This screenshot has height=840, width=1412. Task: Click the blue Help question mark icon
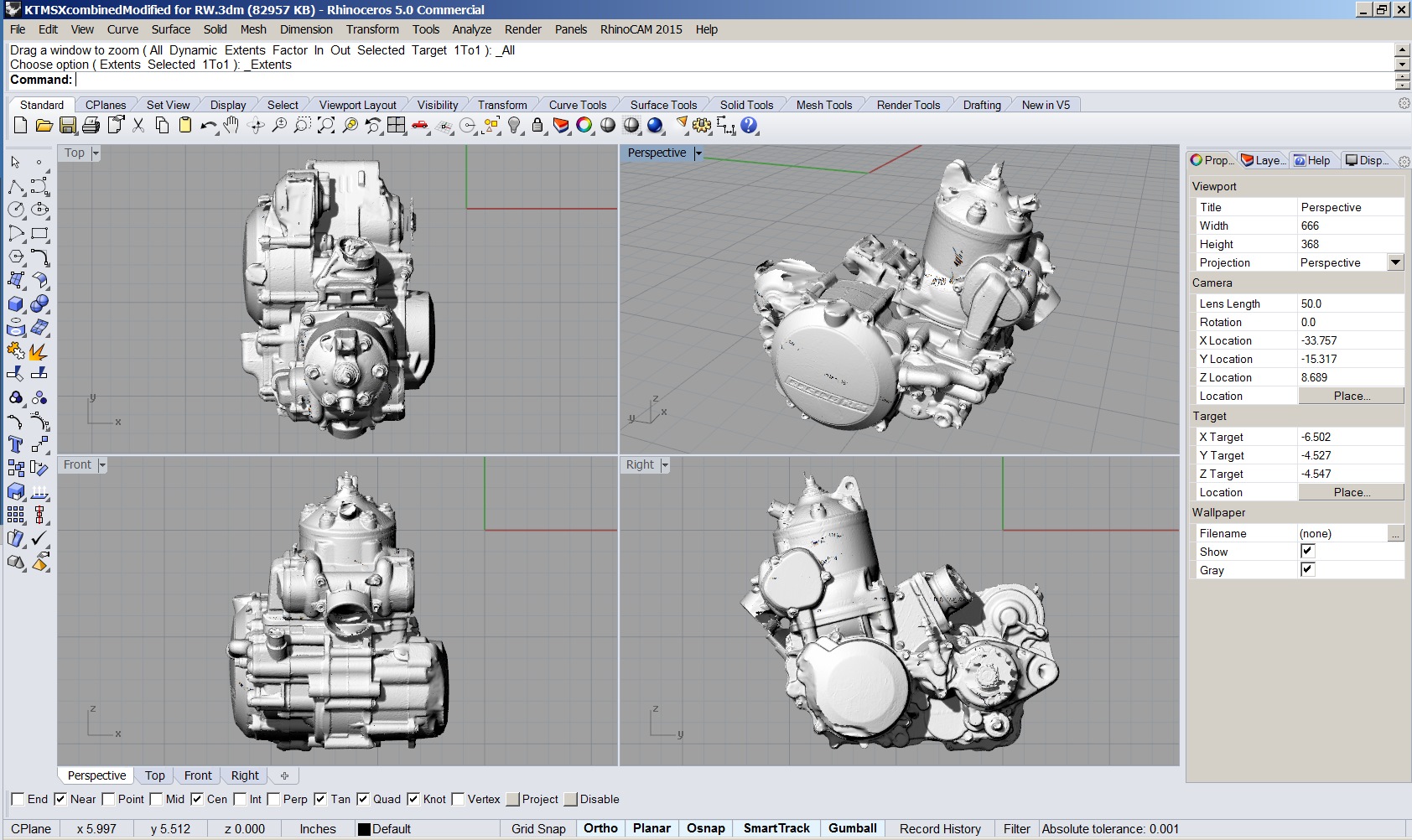(x=749, y=126)
